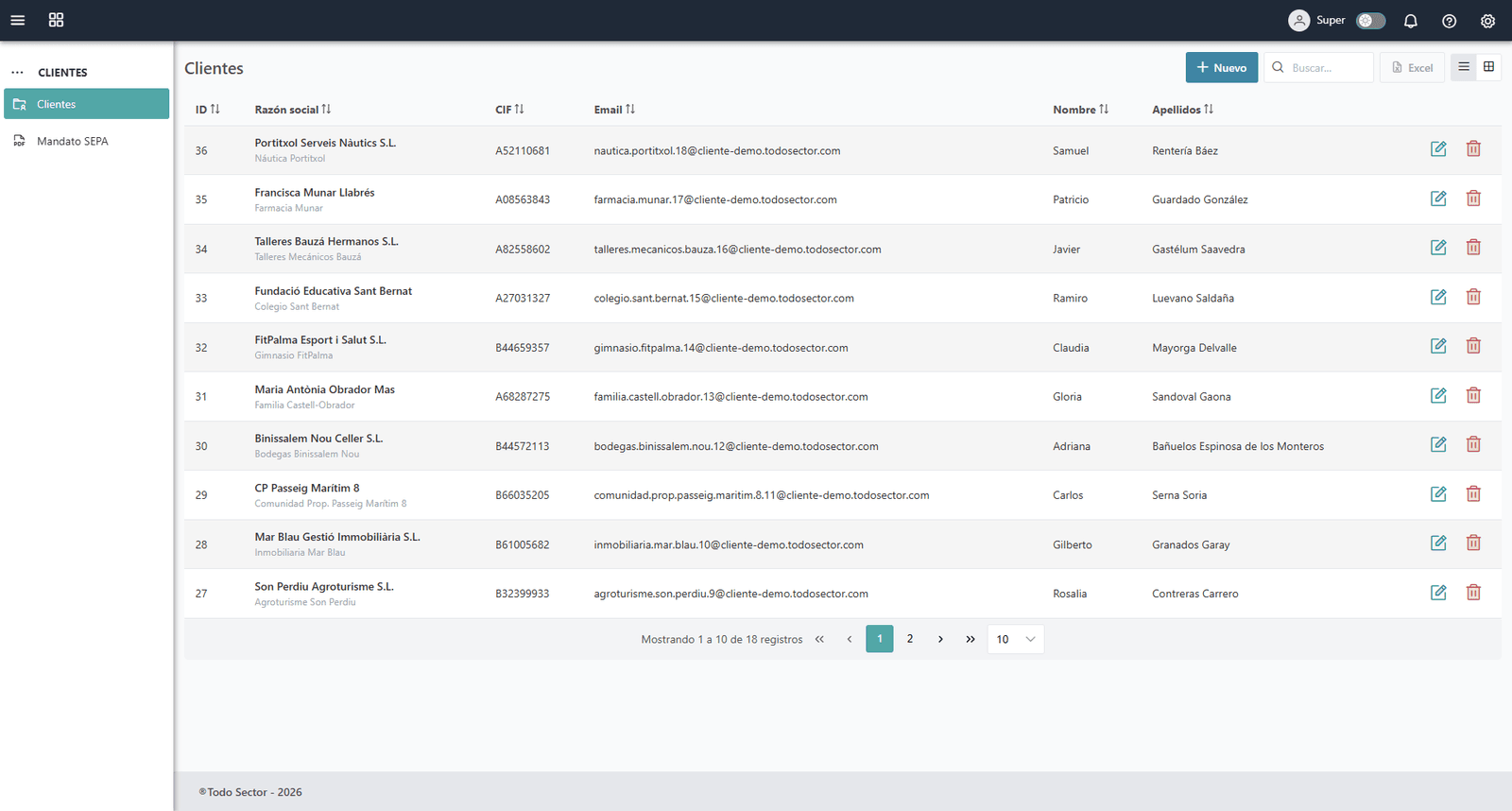The image size is (1512, 811).
Task: Open the hamburger menu in top bar
Action: pos(17,20)
